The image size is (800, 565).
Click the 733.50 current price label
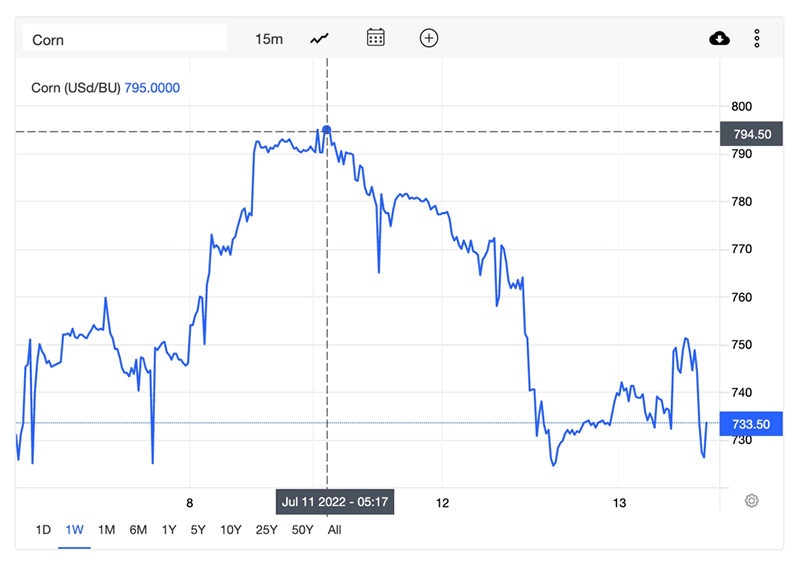(x=751, y=424)
